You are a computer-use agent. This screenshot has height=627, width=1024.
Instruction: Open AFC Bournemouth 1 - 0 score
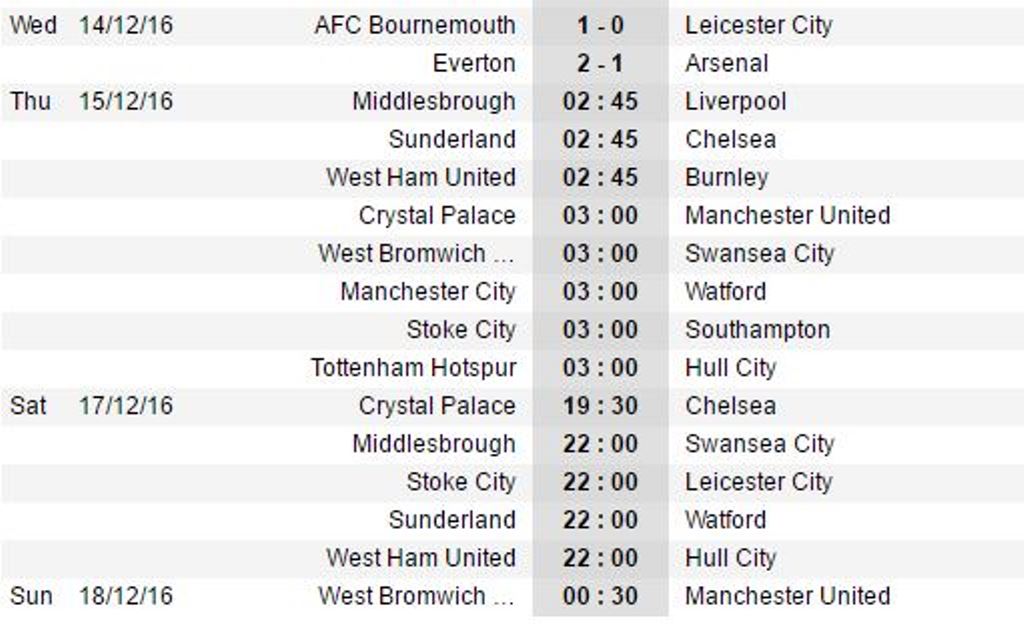[600, 25]
